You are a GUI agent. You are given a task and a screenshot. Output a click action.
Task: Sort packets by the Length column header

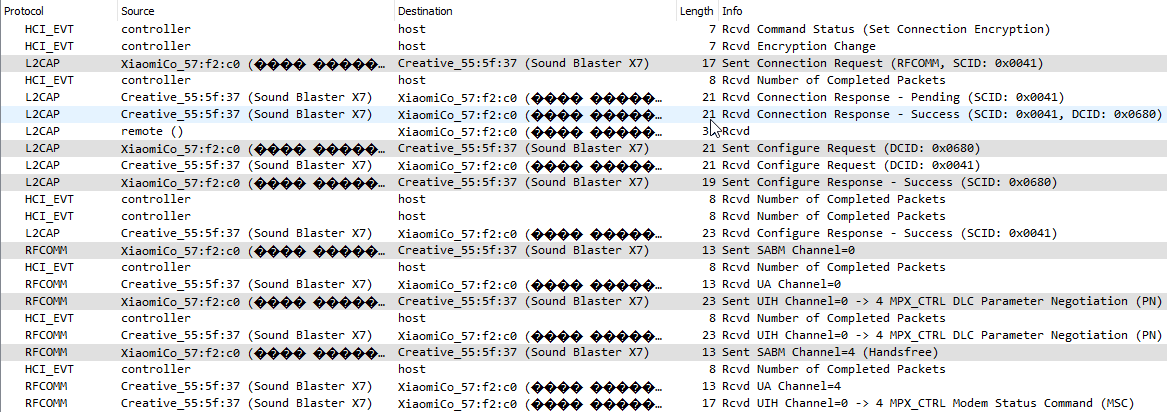tap(697, 11)
